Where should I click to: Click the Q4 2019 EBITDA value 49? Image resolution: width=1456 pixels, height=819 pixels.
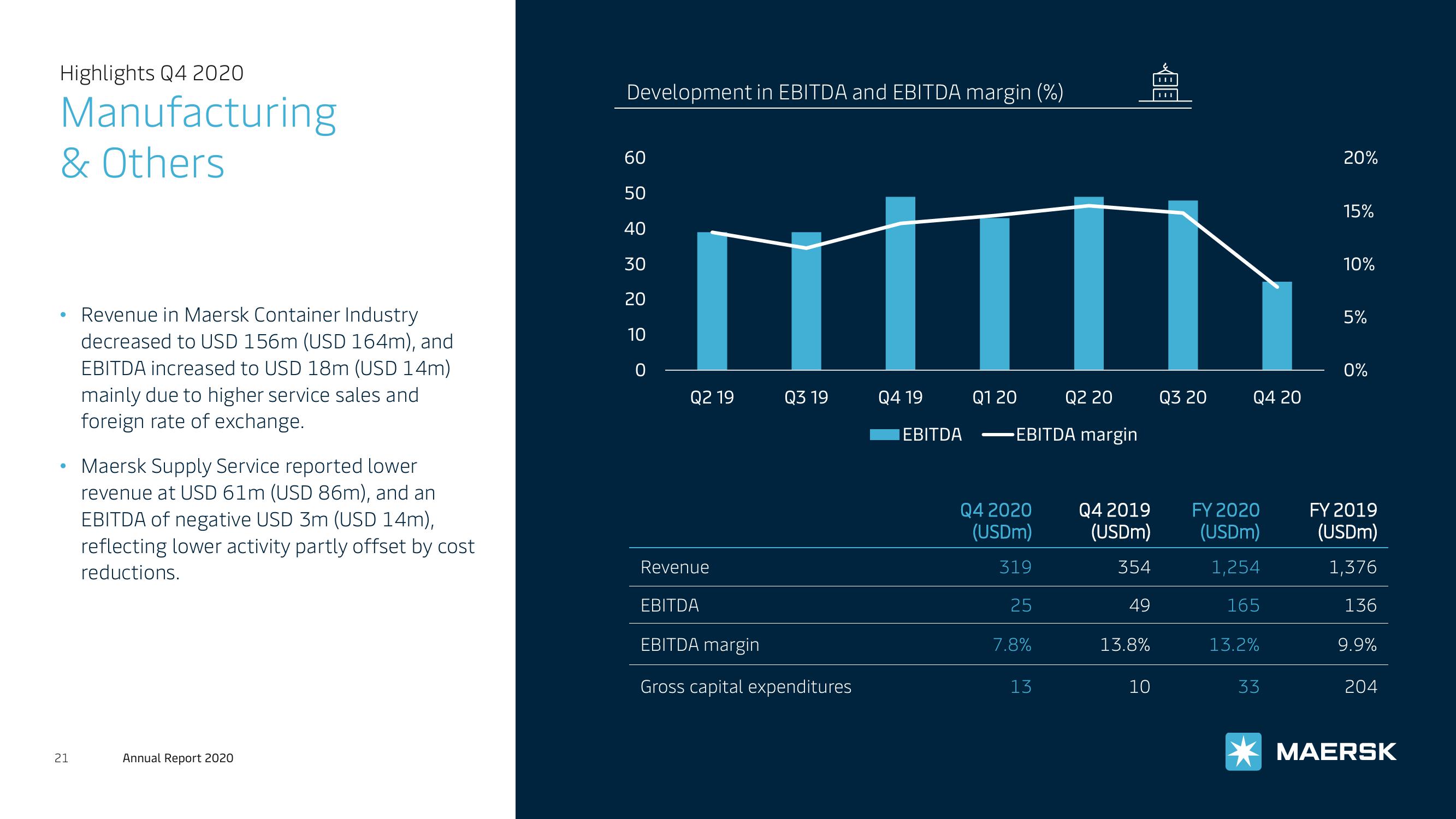(1139, 606)
